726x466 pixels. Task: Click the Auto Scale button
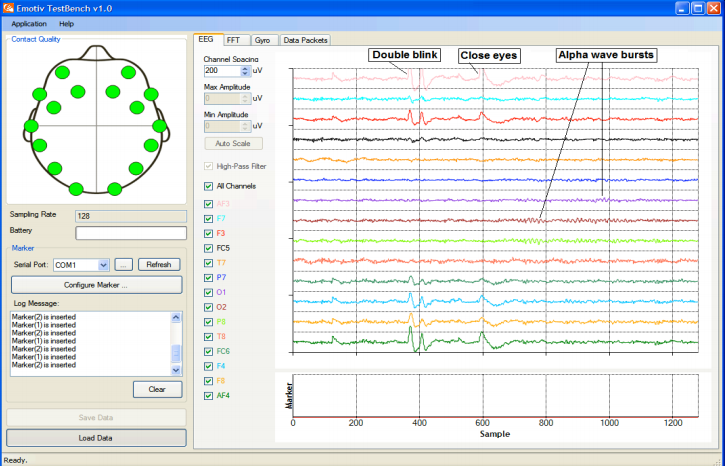point(233,144)
